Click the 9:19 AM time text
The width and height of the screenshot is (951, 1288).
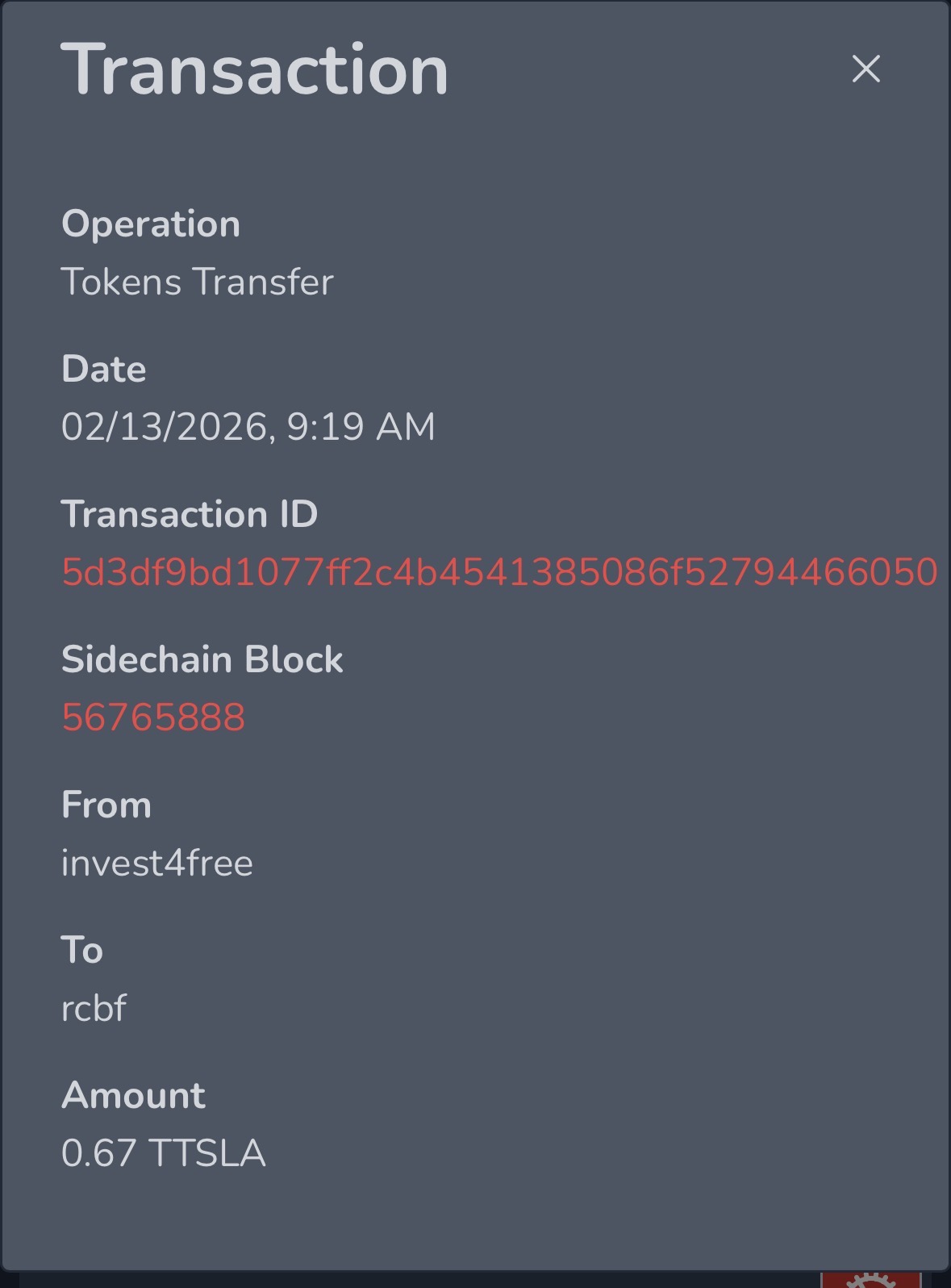coord(361,427)
